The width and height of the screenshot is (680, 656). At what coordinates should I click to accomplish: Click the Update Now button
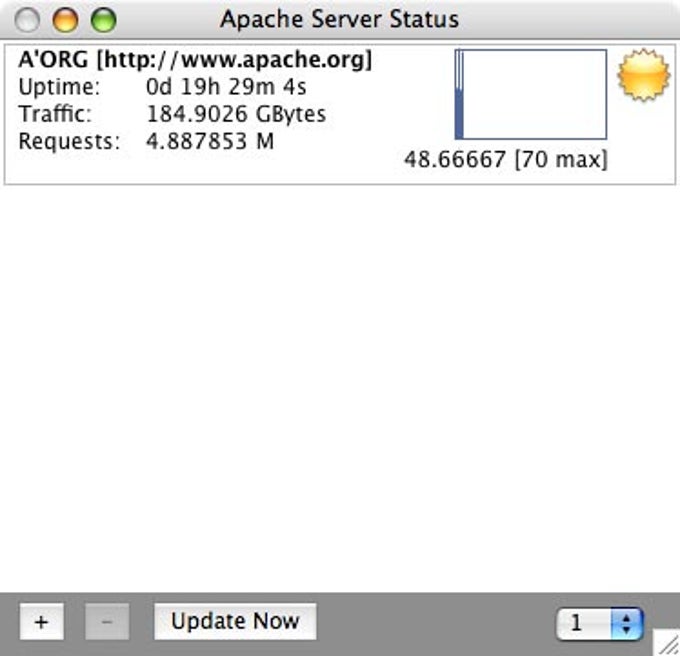click(x=235, y=621)
